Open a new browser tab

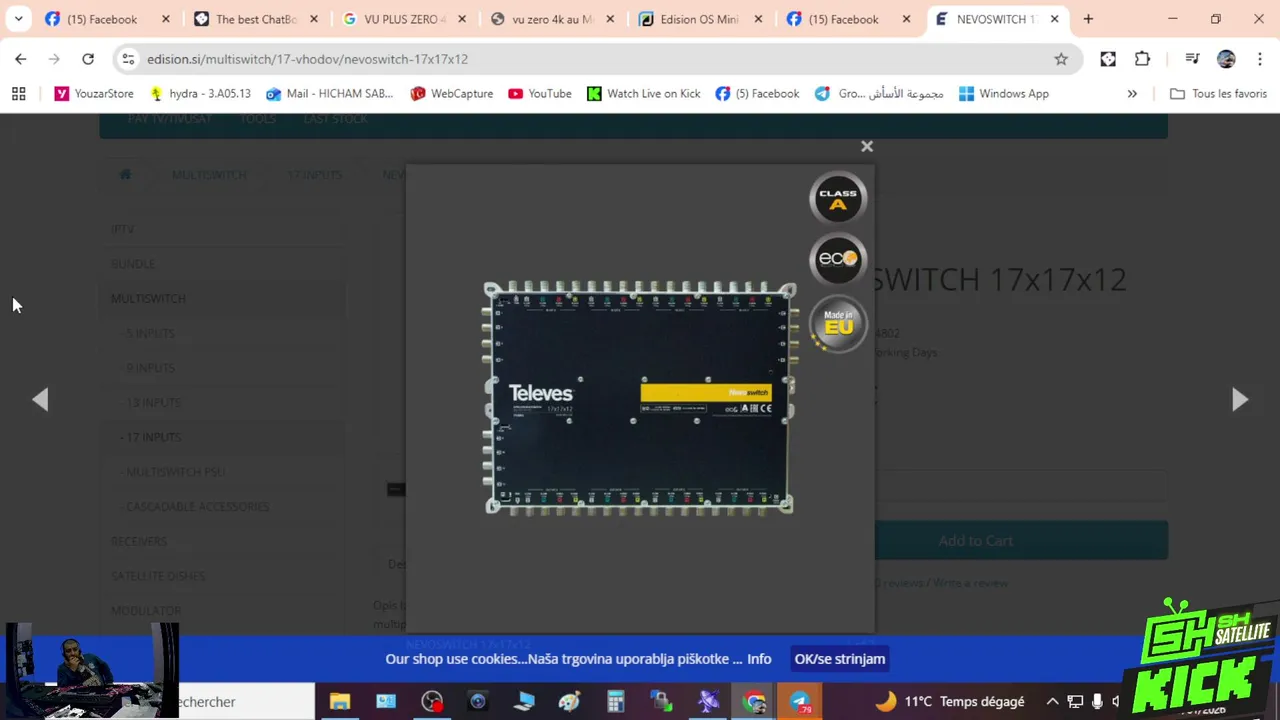[x=1088, y=19]
